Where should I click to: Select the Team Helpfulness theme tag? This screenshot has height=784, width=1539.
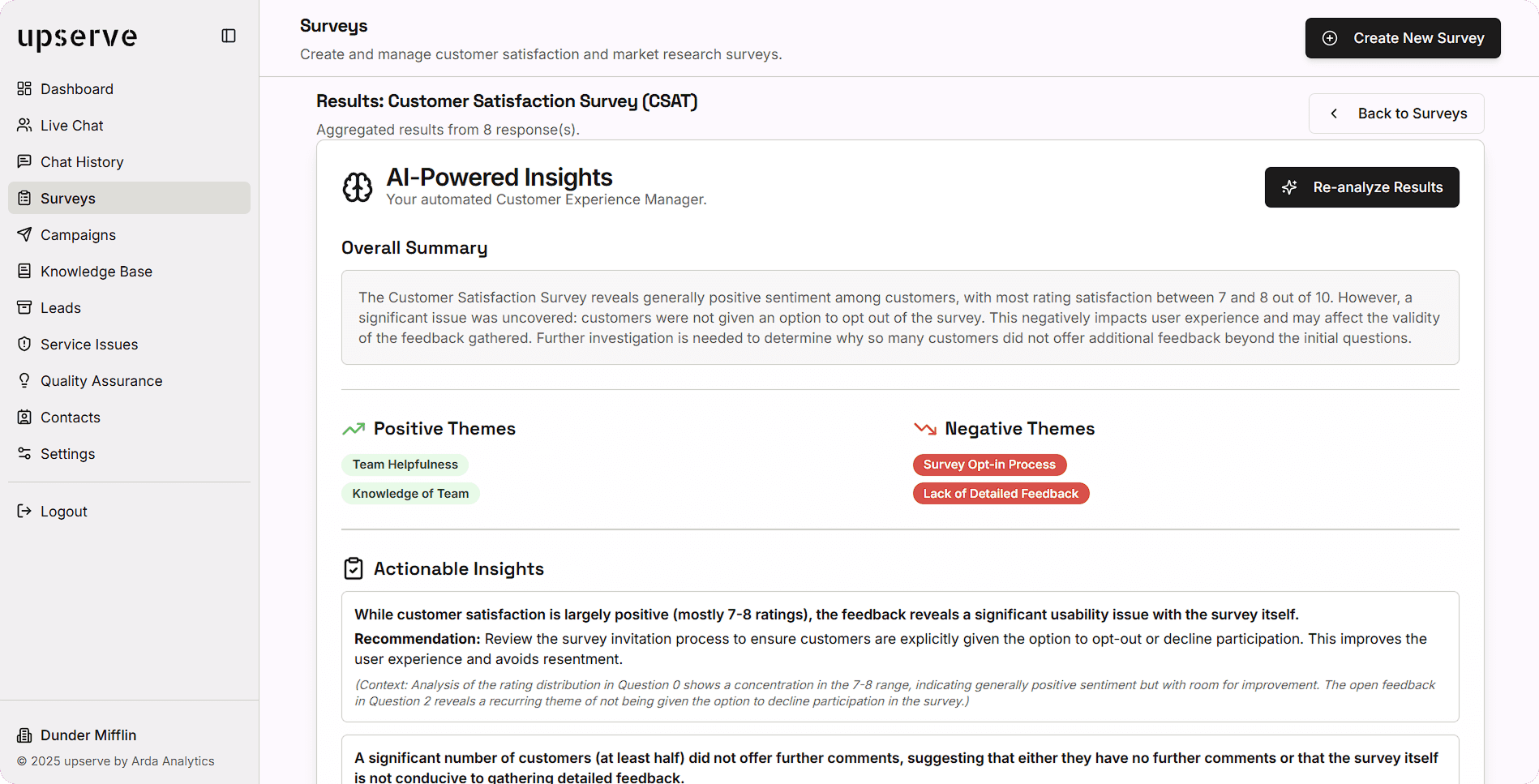[x=405, y=465]
